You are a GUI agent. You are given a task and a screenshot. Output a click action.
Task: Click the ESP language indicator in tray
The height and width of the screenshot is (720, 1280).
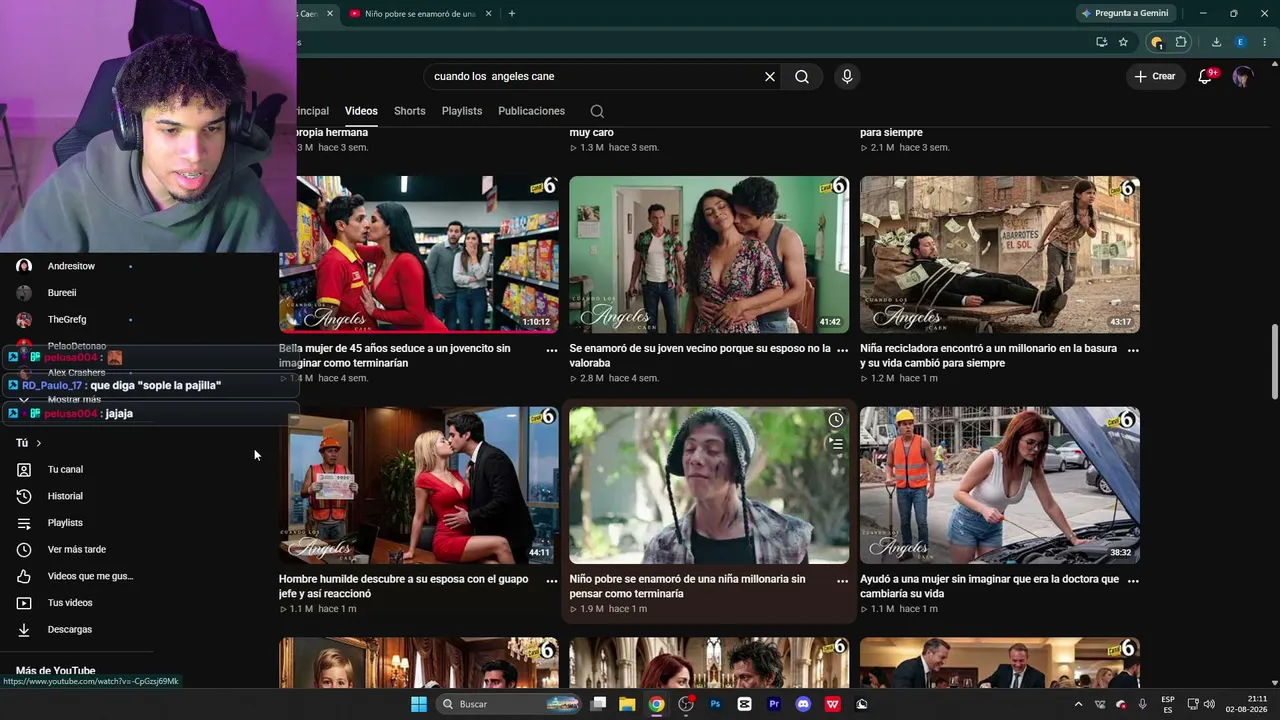pos(1168,704)
